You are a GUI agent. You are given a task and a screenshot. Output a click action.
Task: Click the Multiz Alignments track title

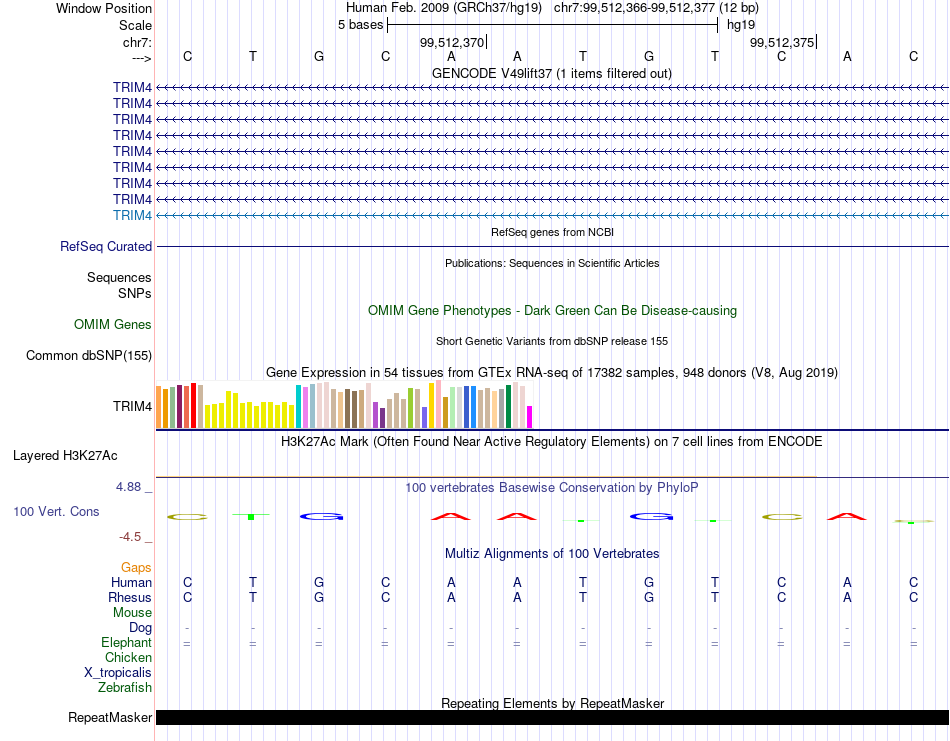click(552, 553)
